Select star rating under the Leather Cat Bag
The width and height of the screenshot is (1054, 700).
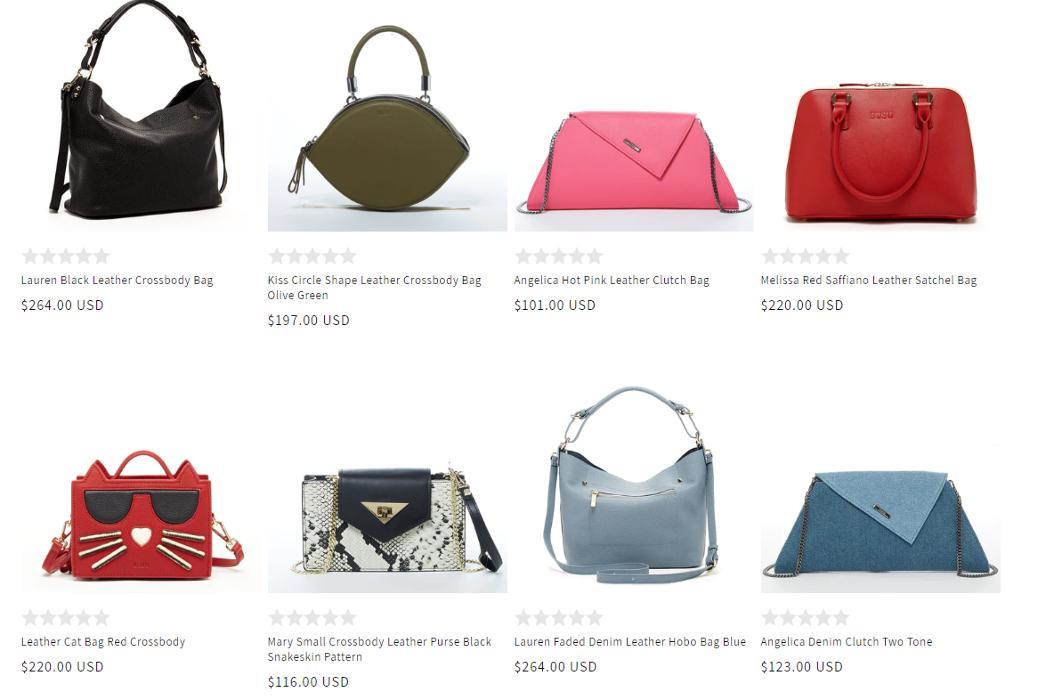click(65, 618)
